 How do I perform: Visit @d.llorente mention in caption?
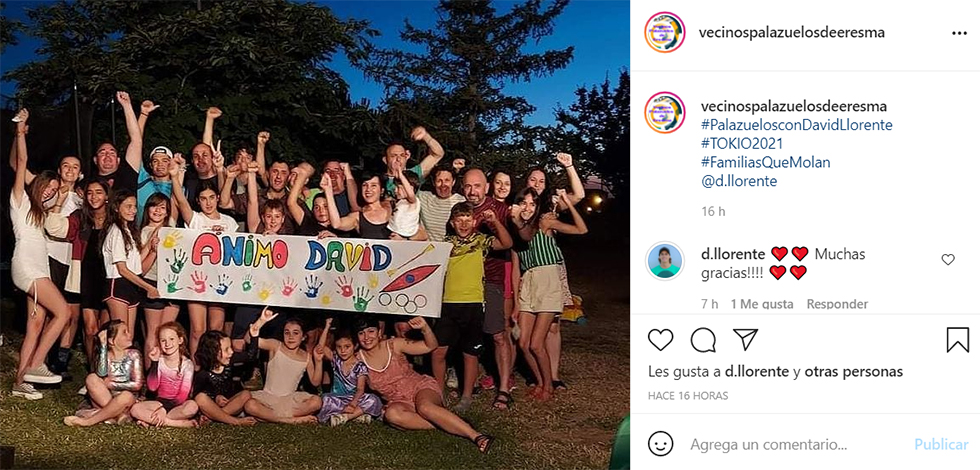click(x=739, y=181)
